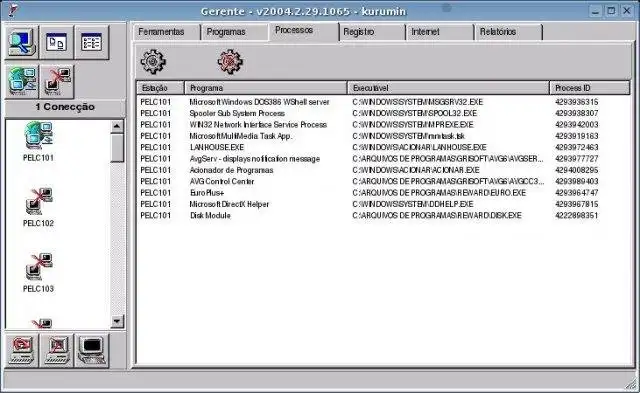The height and width of the screenshot is (393, 640).
Task: Click station list scroll-down arrow
Action: pos(117,322)
